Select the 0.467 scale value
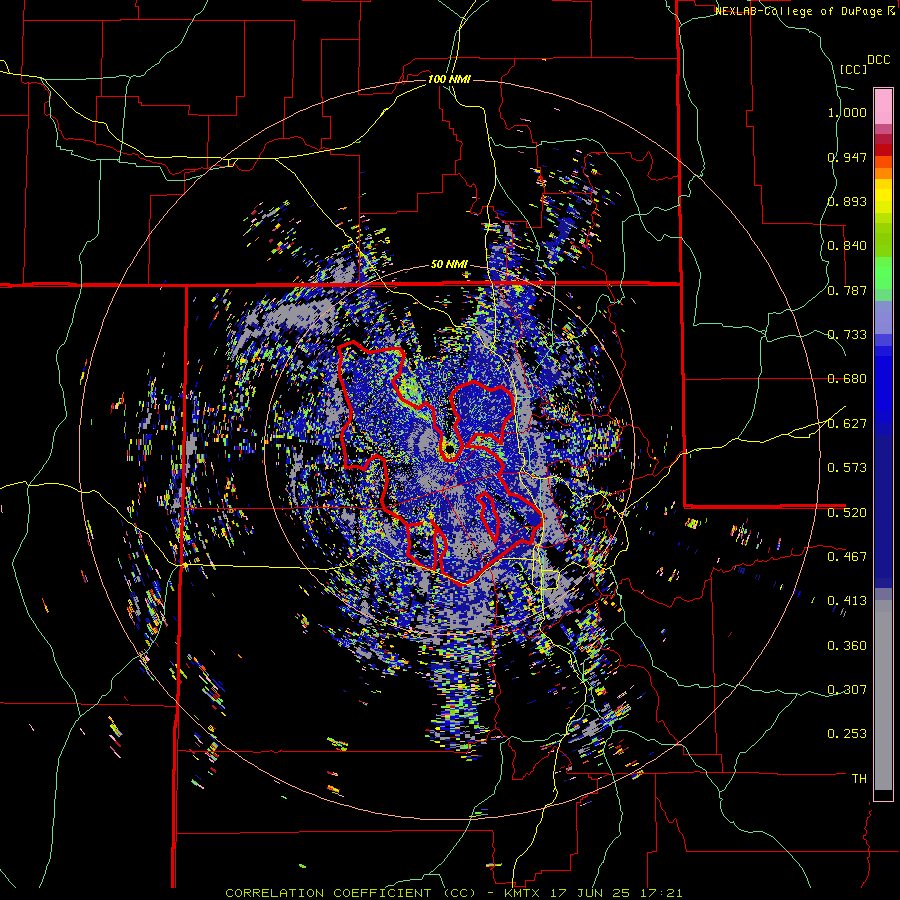The image size is (900, 900). [847, 557]
